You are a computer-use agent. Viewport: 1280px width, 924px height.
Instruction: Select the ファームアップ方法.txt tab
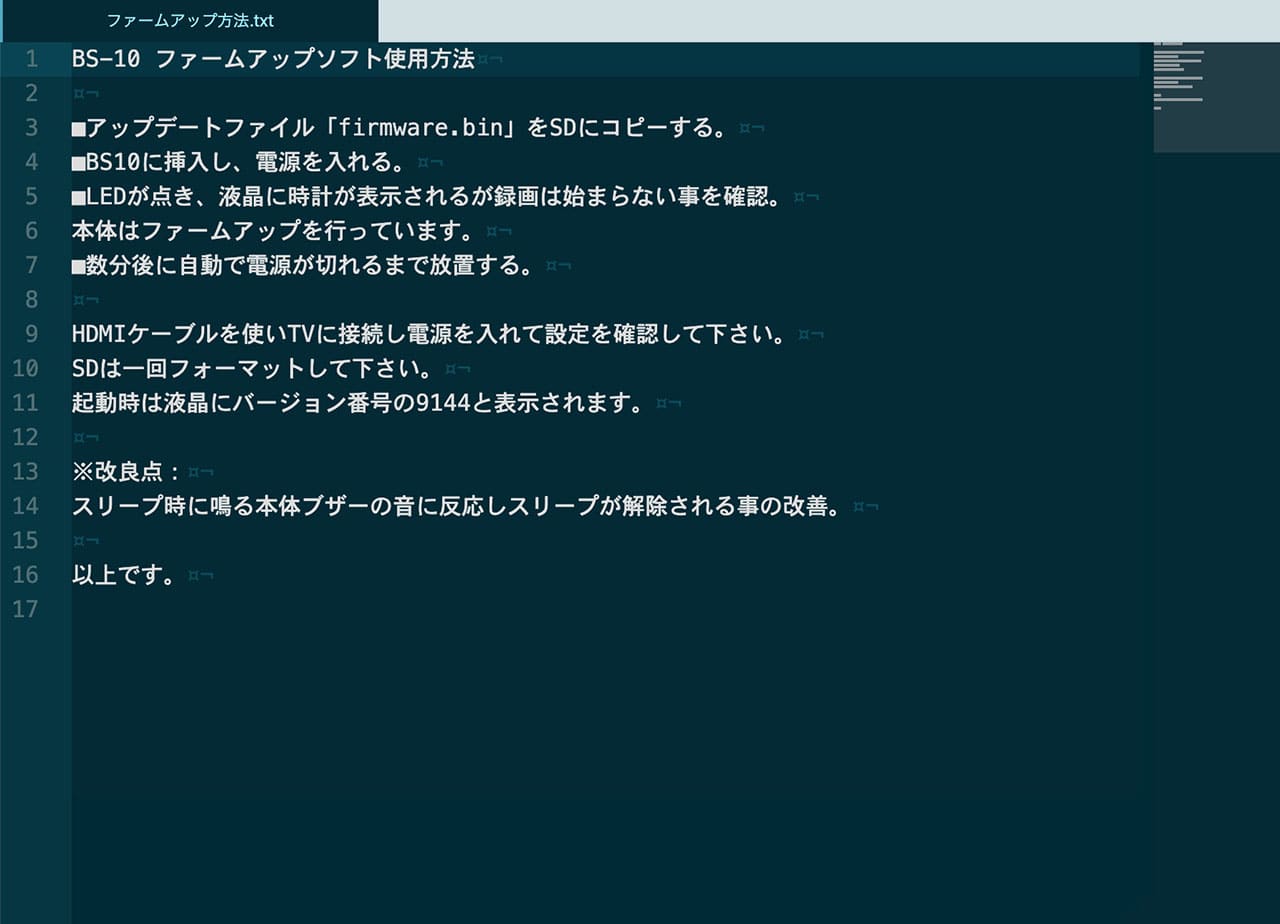click(190, 21)
